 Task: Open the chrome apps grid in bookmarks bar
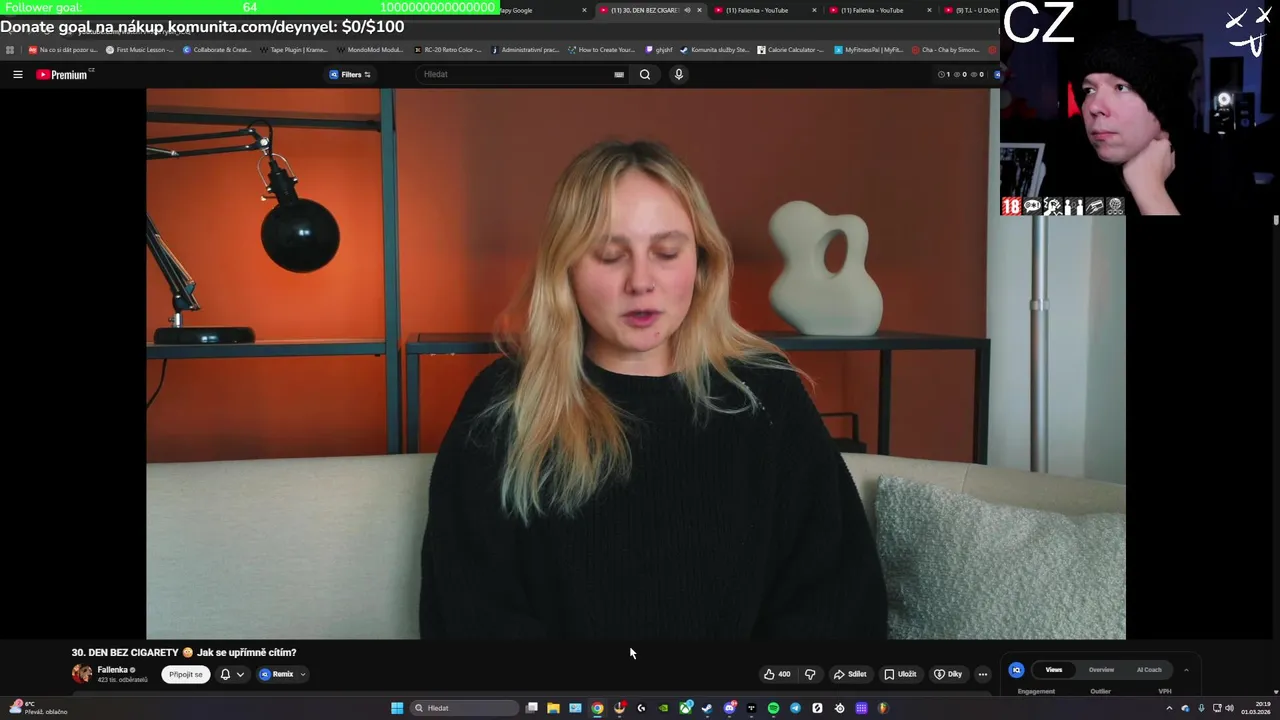tap(10, 49)
